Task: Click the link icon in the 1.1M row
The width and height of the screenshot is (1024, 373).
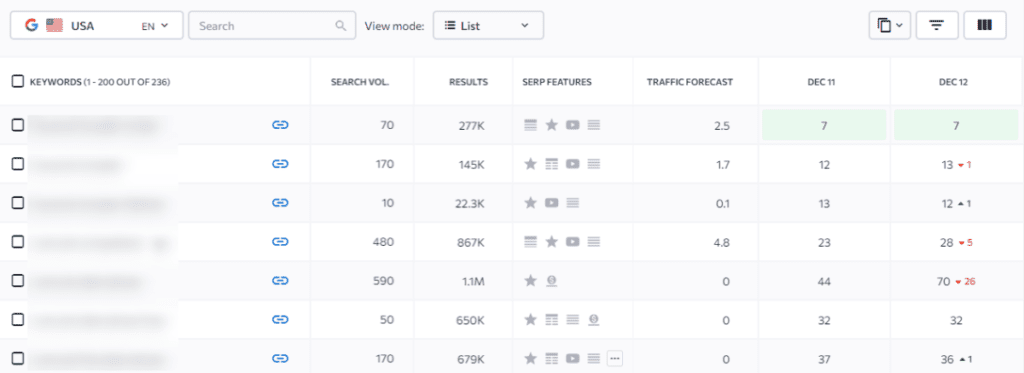Action: point(280,281)
